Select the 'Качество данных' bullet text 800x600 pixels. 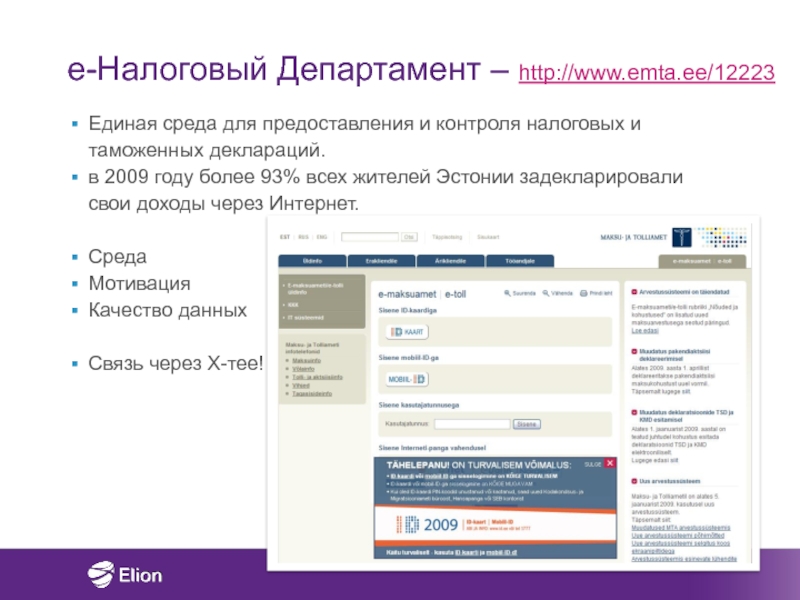click(x=167, y=310)
